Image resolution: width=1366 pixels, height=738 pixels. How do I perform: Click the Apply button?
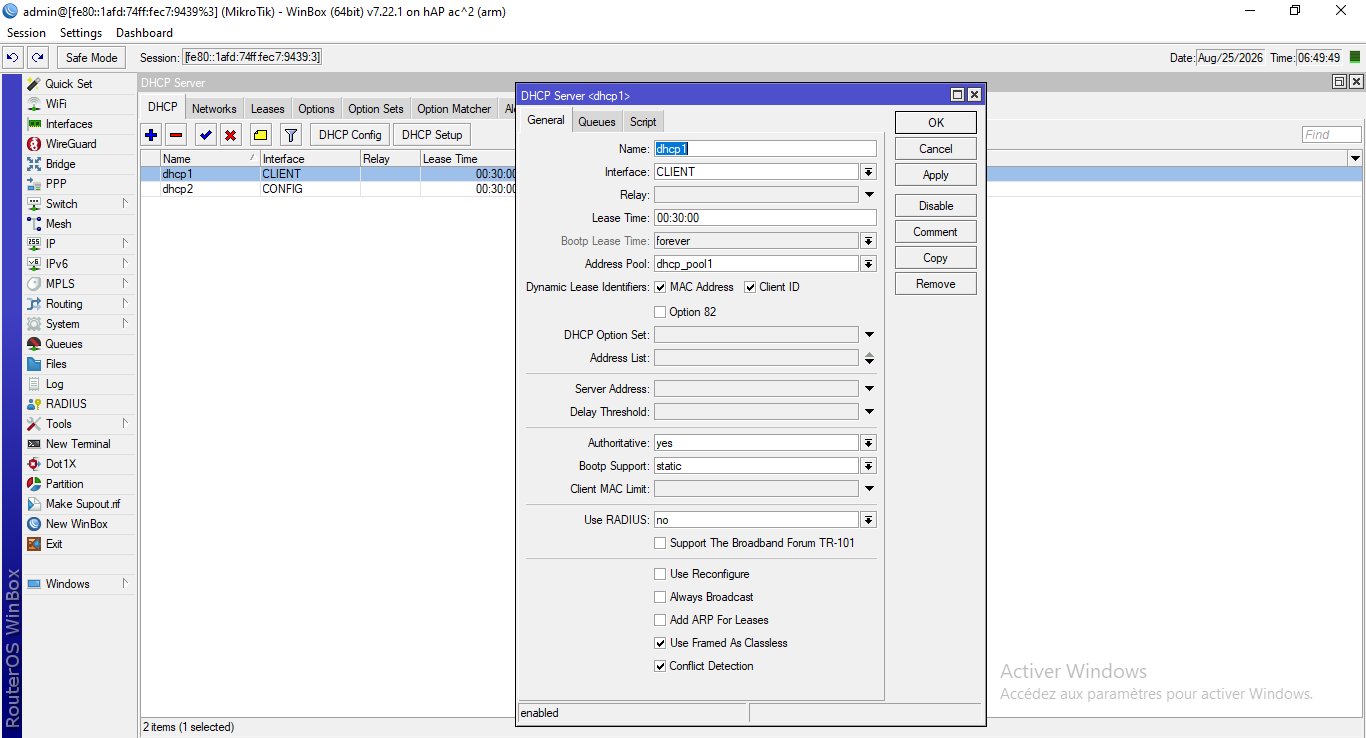tap(936, 175)
